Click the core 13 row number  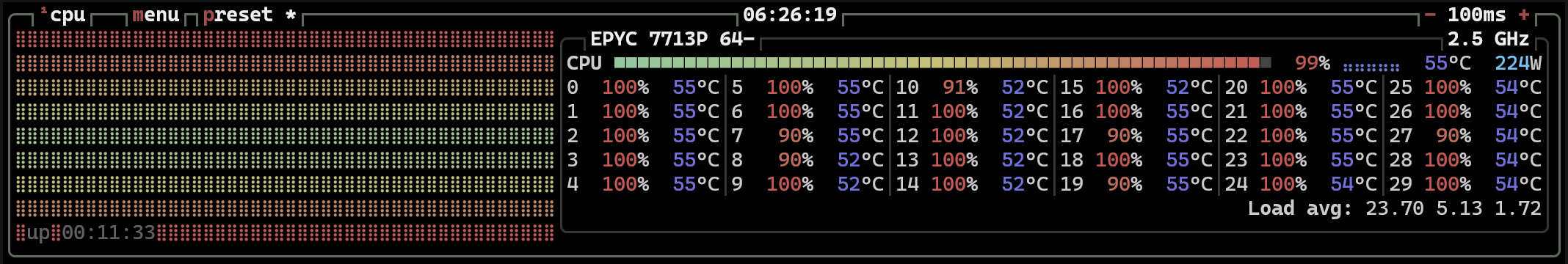pos(907,160)
